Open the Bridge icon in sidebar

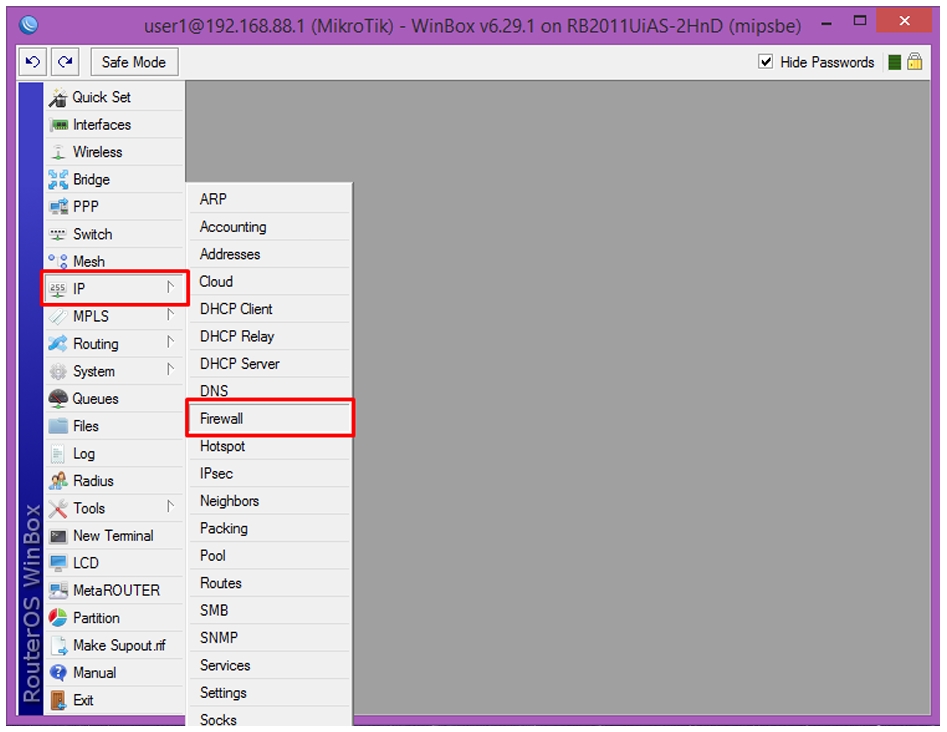[58, 179]
